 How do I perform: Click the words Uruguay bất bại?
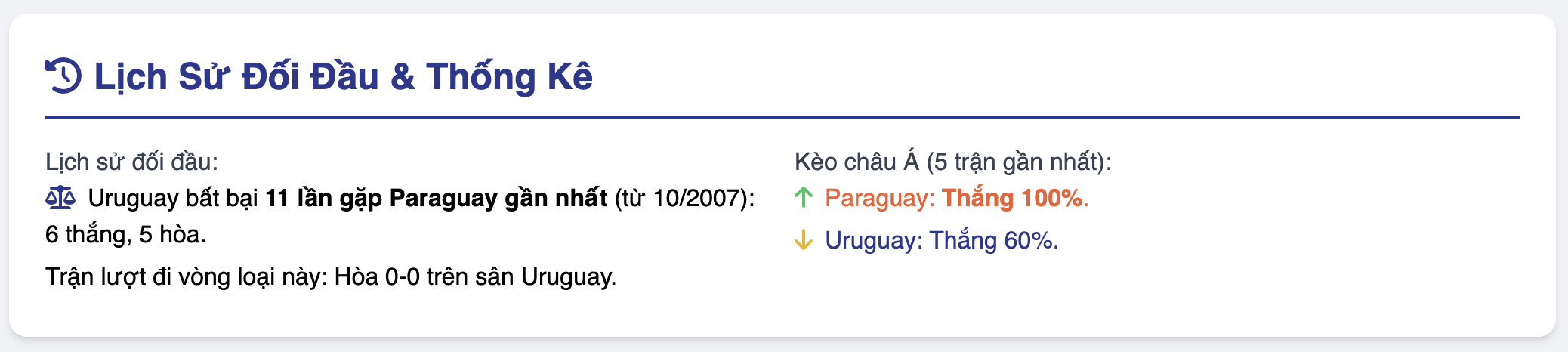point(174,198)
